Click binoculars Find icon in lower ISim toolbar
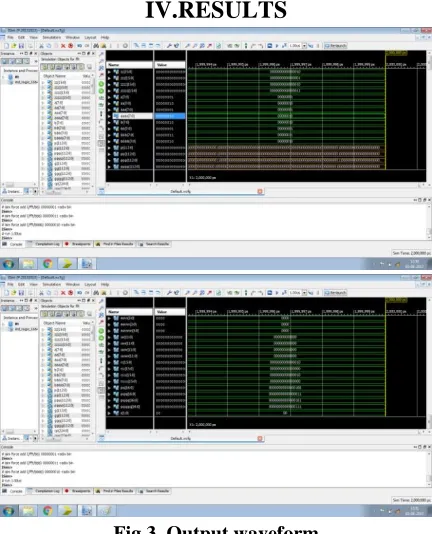The image size is (432, 534). click(96, 293)
